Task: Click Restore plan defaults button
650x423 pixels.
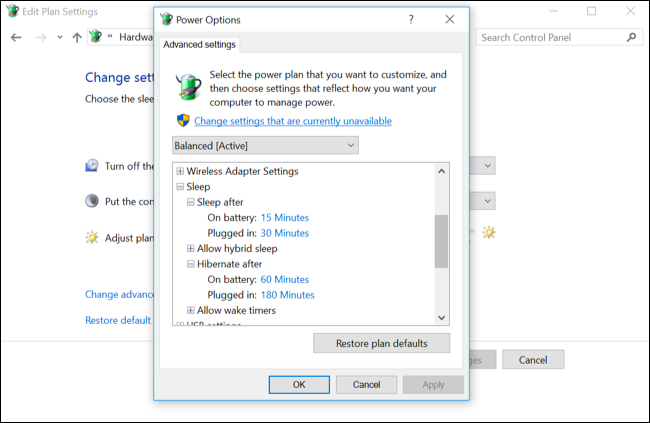Action: (x=381, y=343)
